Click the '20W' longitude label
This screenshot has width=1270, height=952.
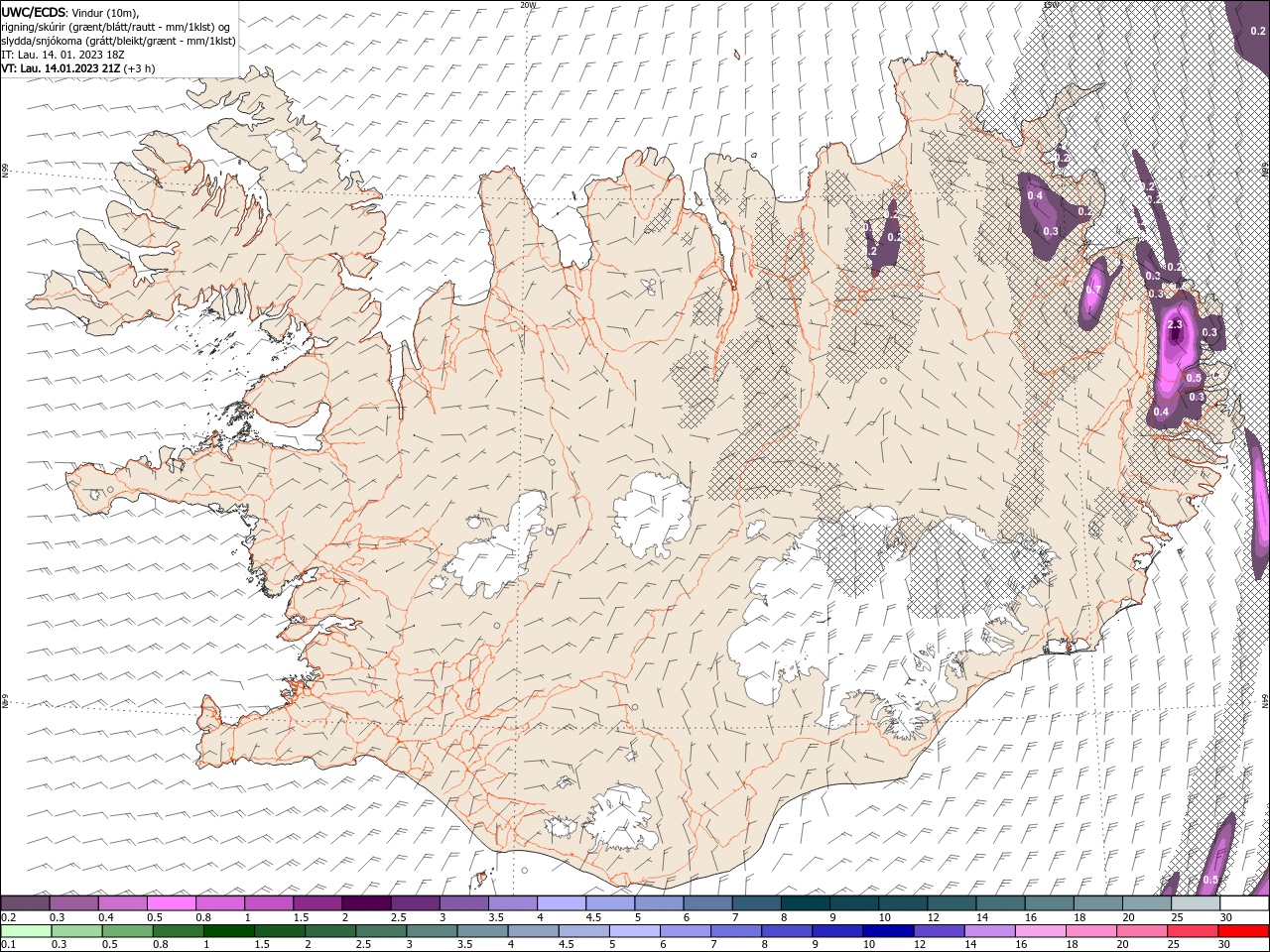(528, 4)
